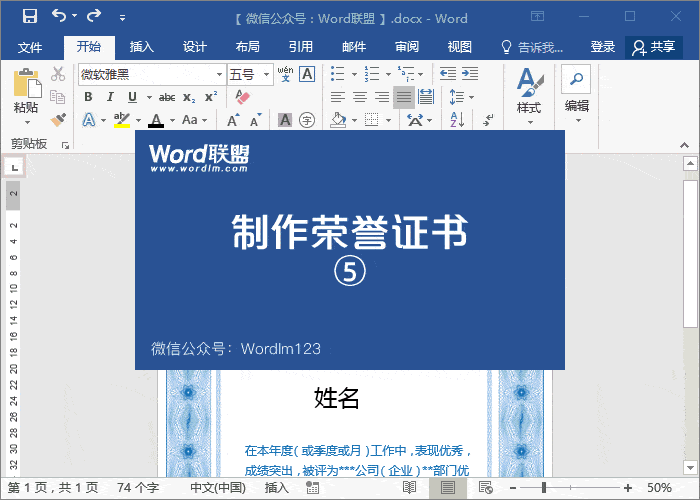Viewport: 700px width, 500px height.
Task: Switch to the 插入 tab
Action: click(x=142, y=47)
